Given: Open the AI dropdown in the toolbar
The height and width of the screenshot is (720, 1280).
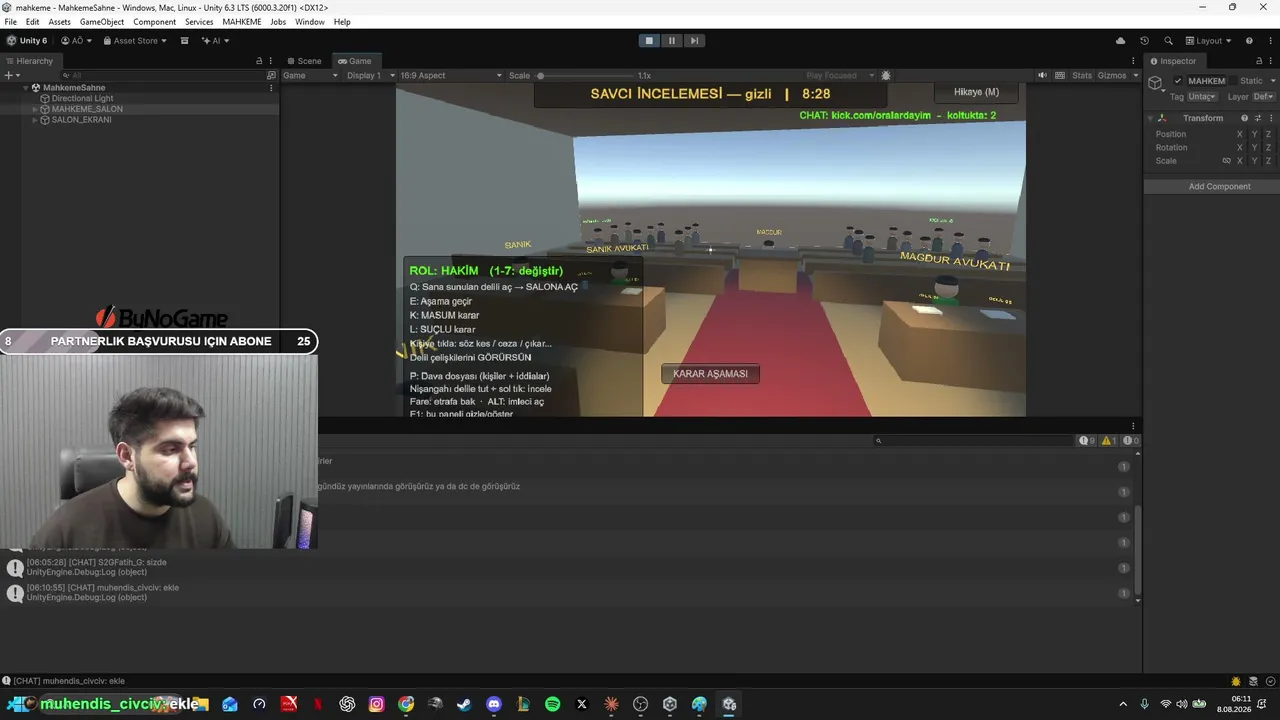Looking at the screenshot, I should click(215, 41).
